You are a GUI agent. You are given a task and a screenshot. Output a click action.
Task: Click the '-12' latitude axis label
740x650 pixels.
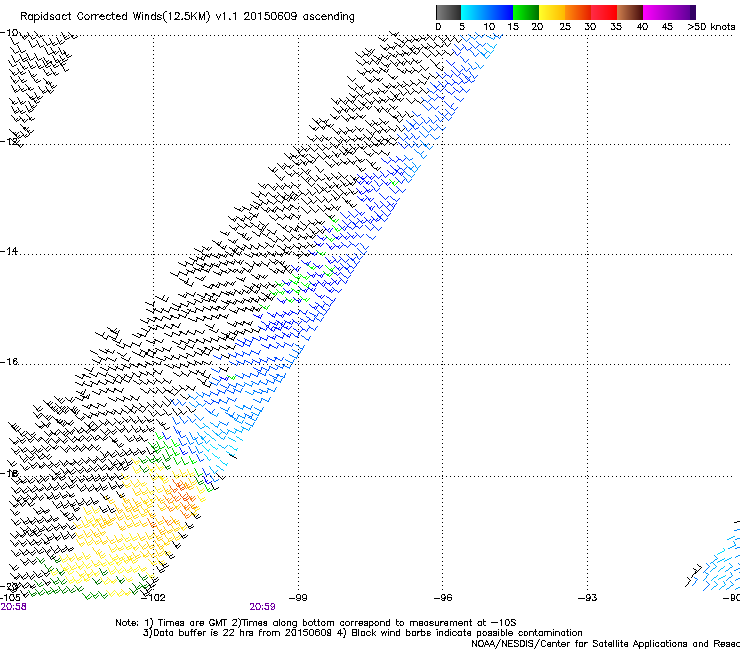9,142
